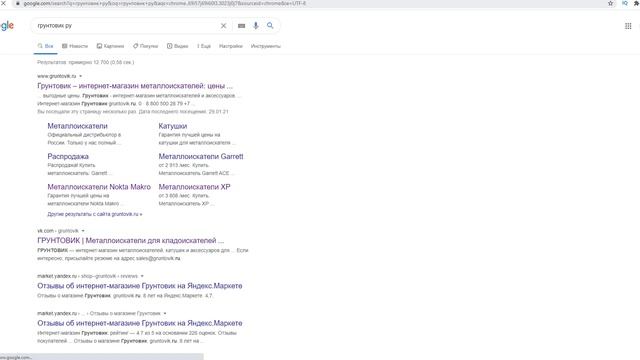Bookmark this page with star icon
The image size is (640, 360).
611,3
